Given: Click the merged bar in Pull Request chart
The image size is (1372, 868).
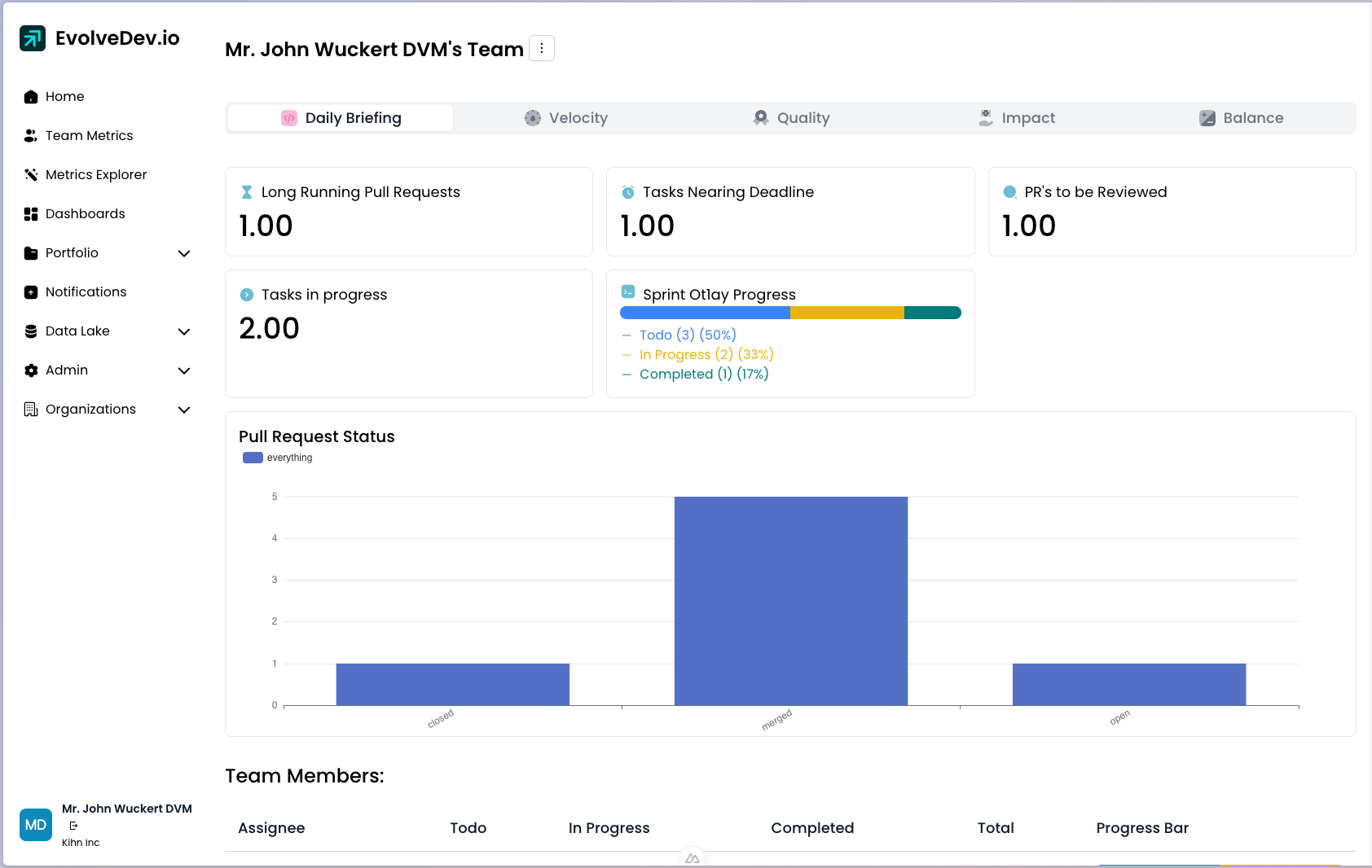Looking at the screenshot, I should point(790,601).
